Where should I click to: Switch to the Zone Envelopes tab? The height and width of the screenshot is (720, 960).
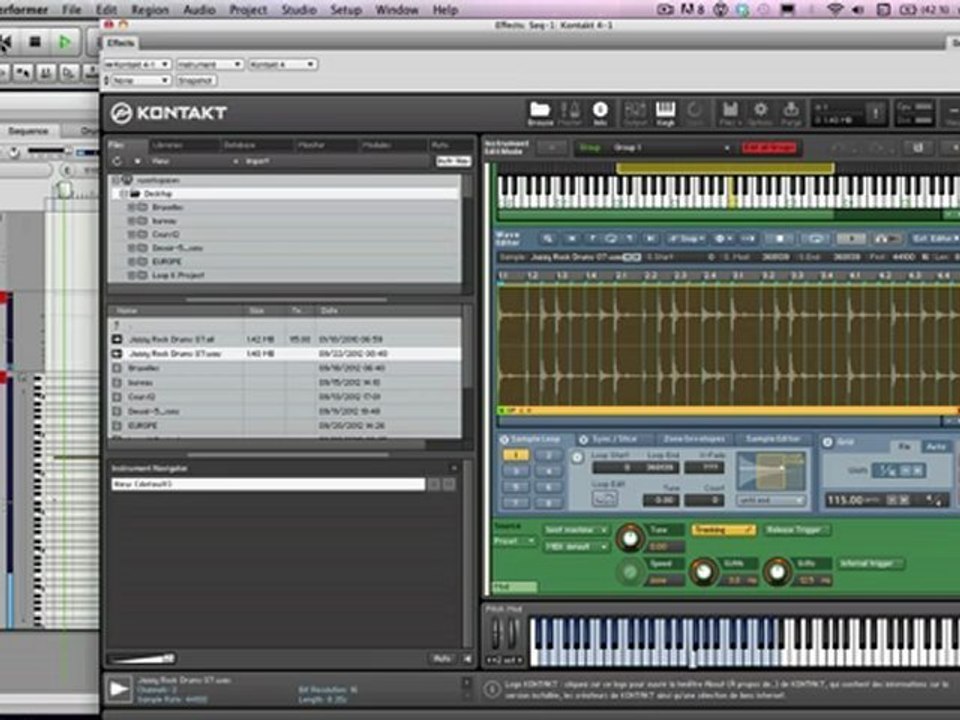[694, 440]
